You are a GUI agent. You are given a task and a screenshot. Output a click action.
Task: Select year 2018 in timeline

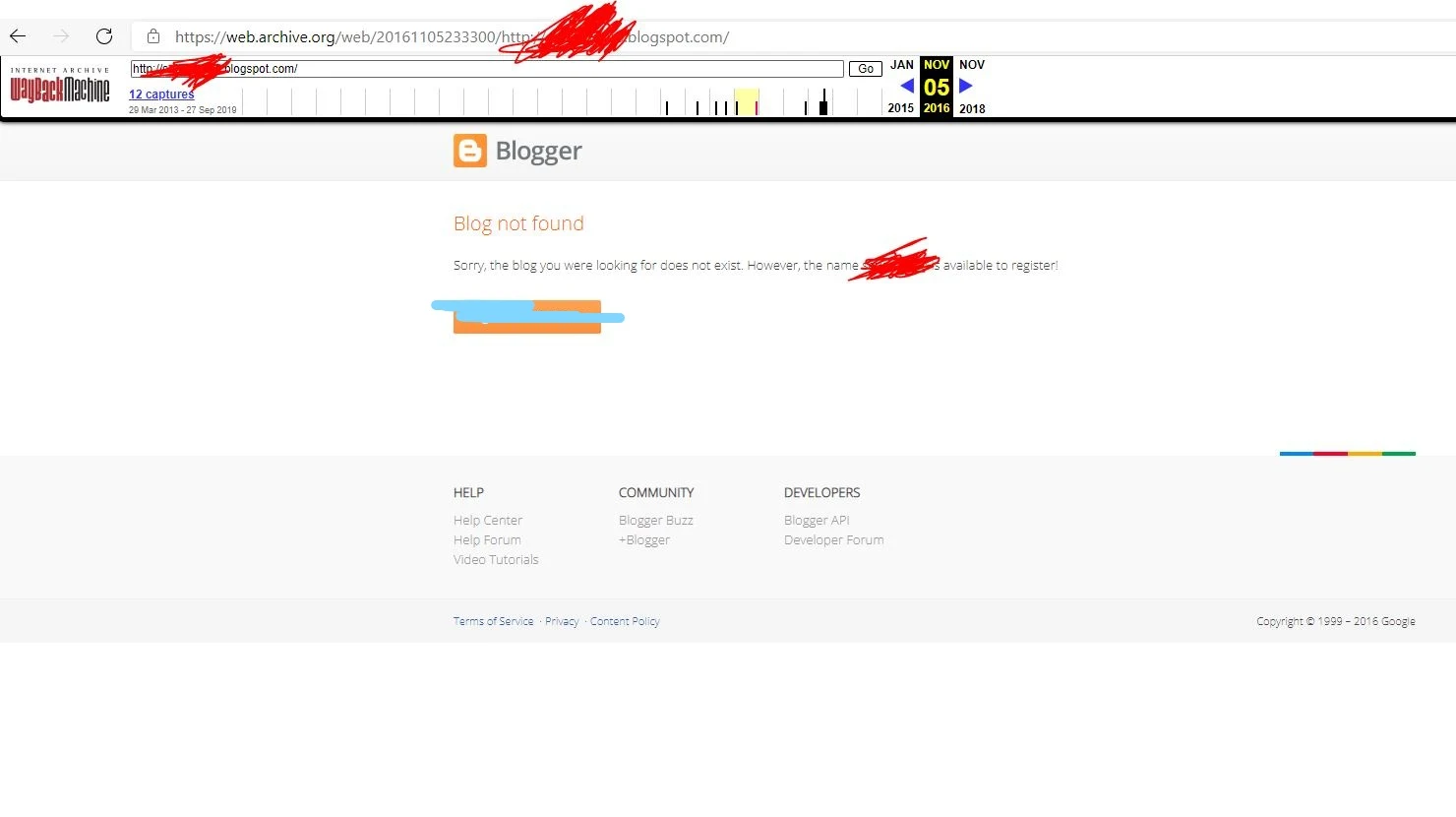(x=972, y=108)
